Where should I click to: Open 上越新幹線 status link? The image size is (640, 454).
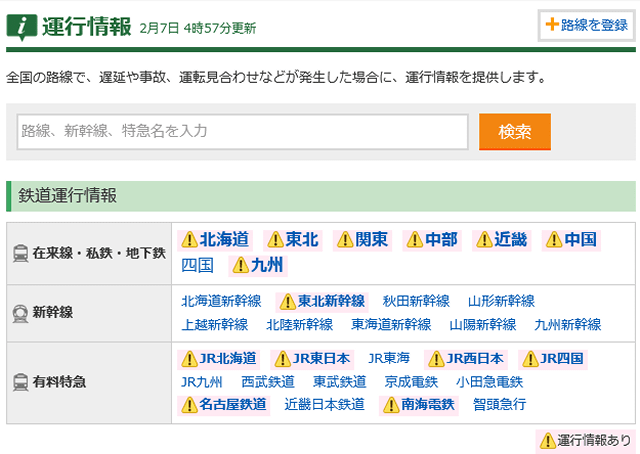(x=215, y=325)
